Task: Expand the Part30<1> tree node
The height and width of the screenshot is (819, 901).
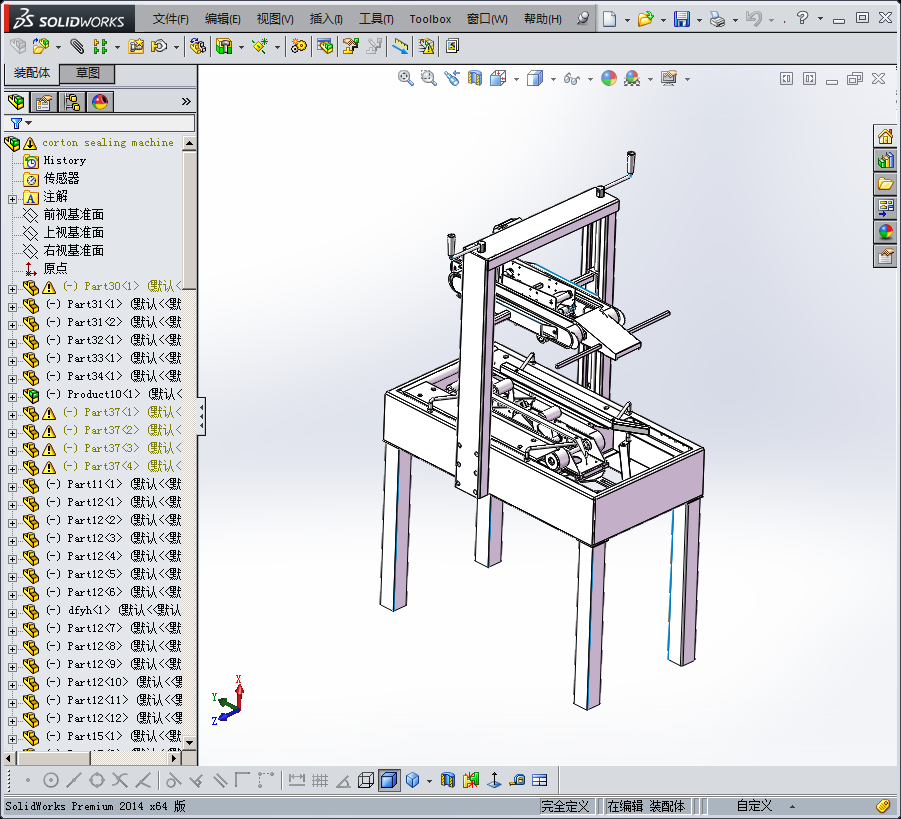Action: [12, 289]
